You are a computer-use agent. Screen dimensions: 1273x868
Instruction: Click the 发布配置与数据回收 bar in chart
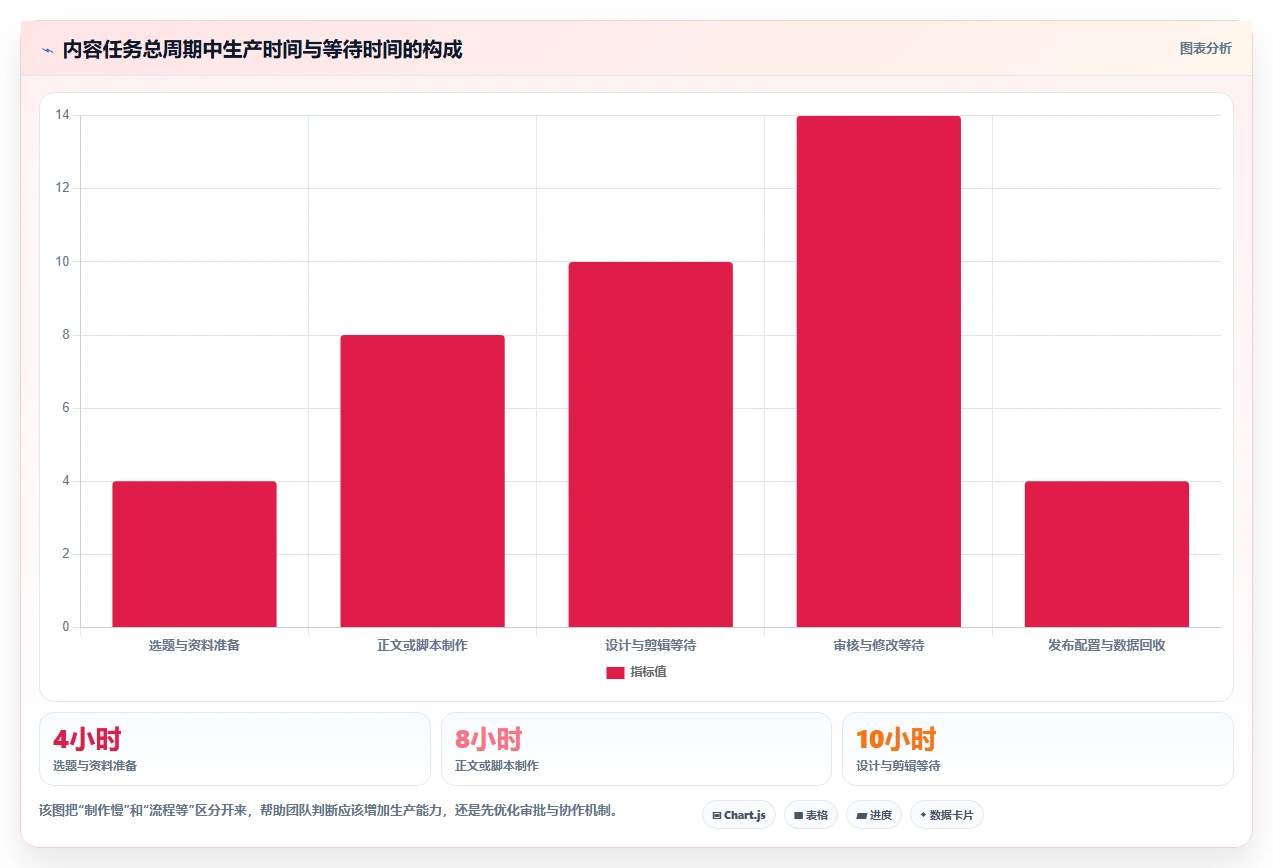point(1107,554)
